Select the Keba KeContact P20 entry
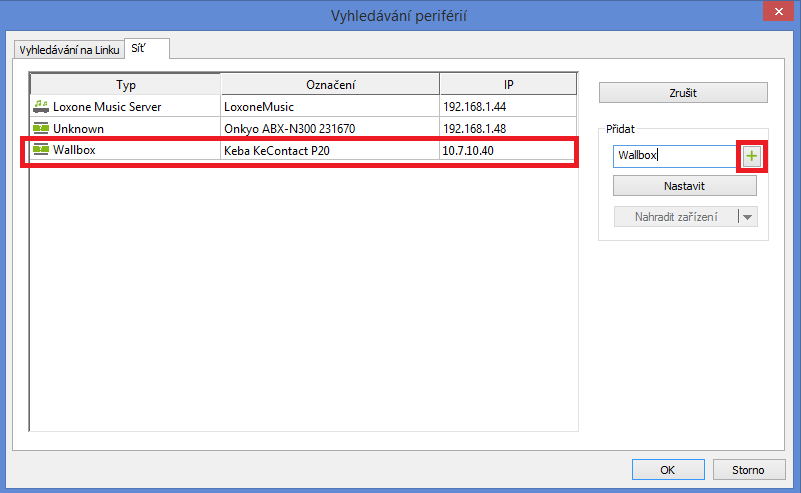The width and height of the screenshot is (801, 493). click(275, 151)
